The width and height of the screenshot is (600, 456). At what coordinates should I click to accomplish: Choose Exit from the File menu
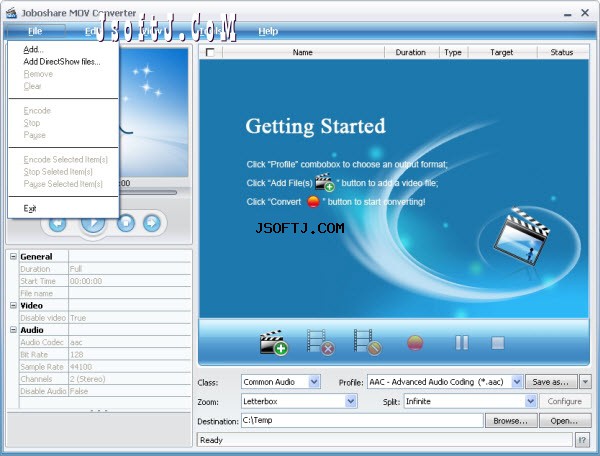30,208
